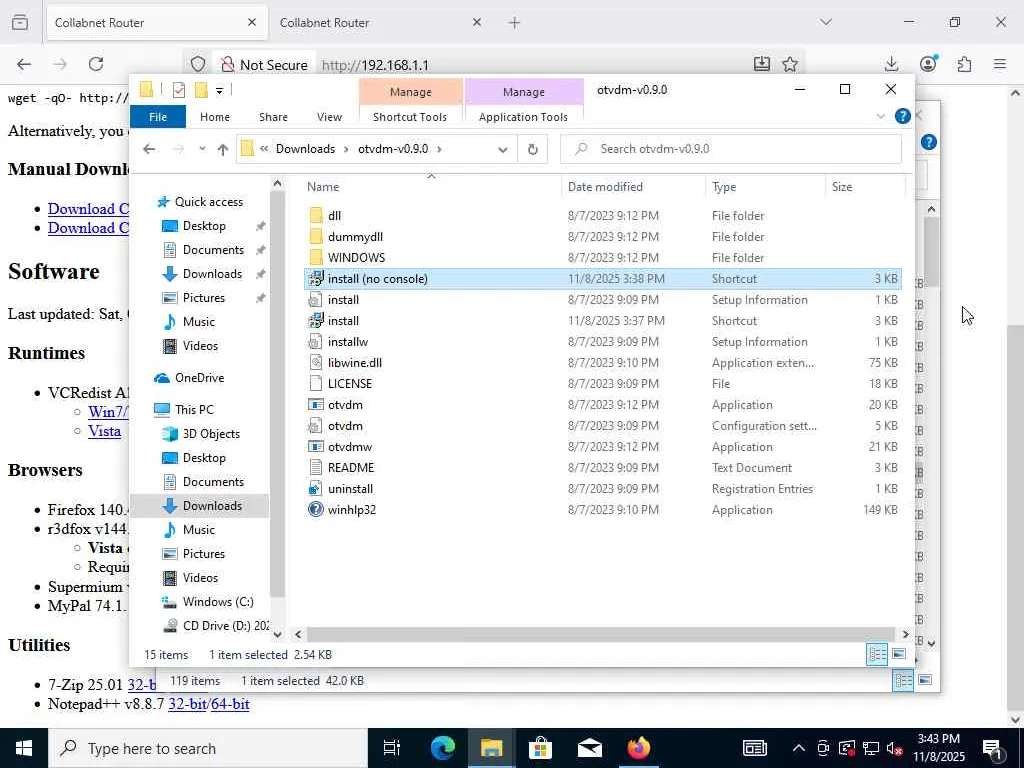The image size is (1024, 768).
Task: Switch to details view layout icon
Action: point(877,654)
